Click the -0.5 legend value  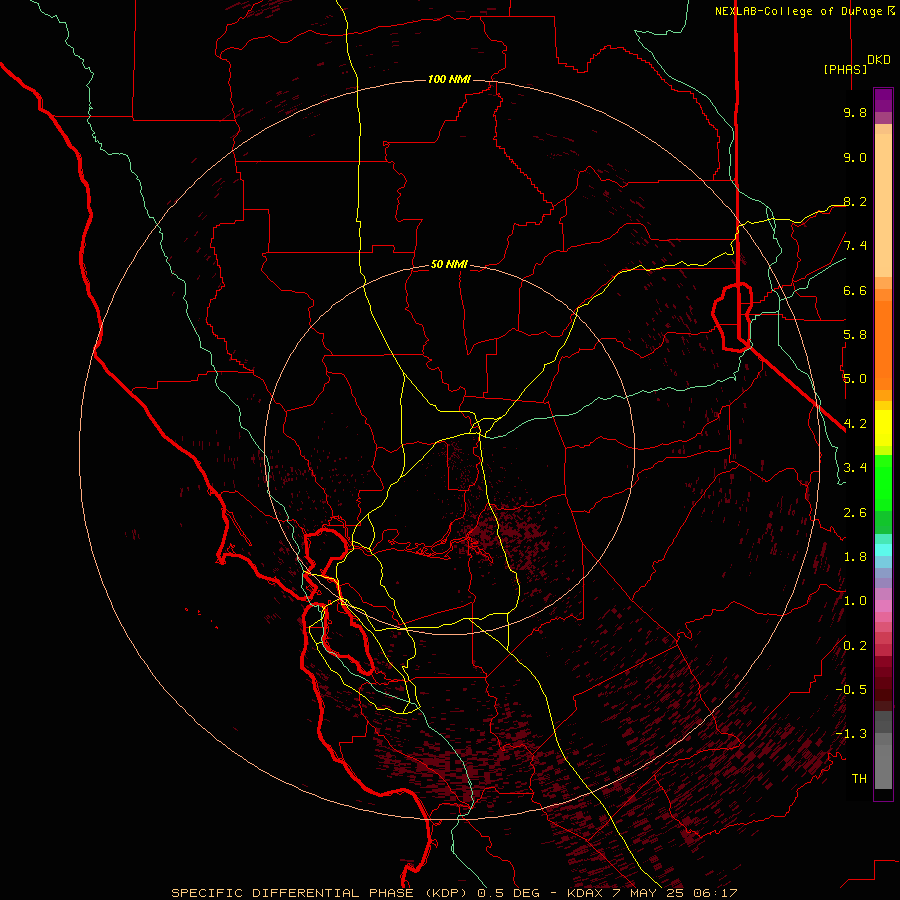(x=851, y=690)
